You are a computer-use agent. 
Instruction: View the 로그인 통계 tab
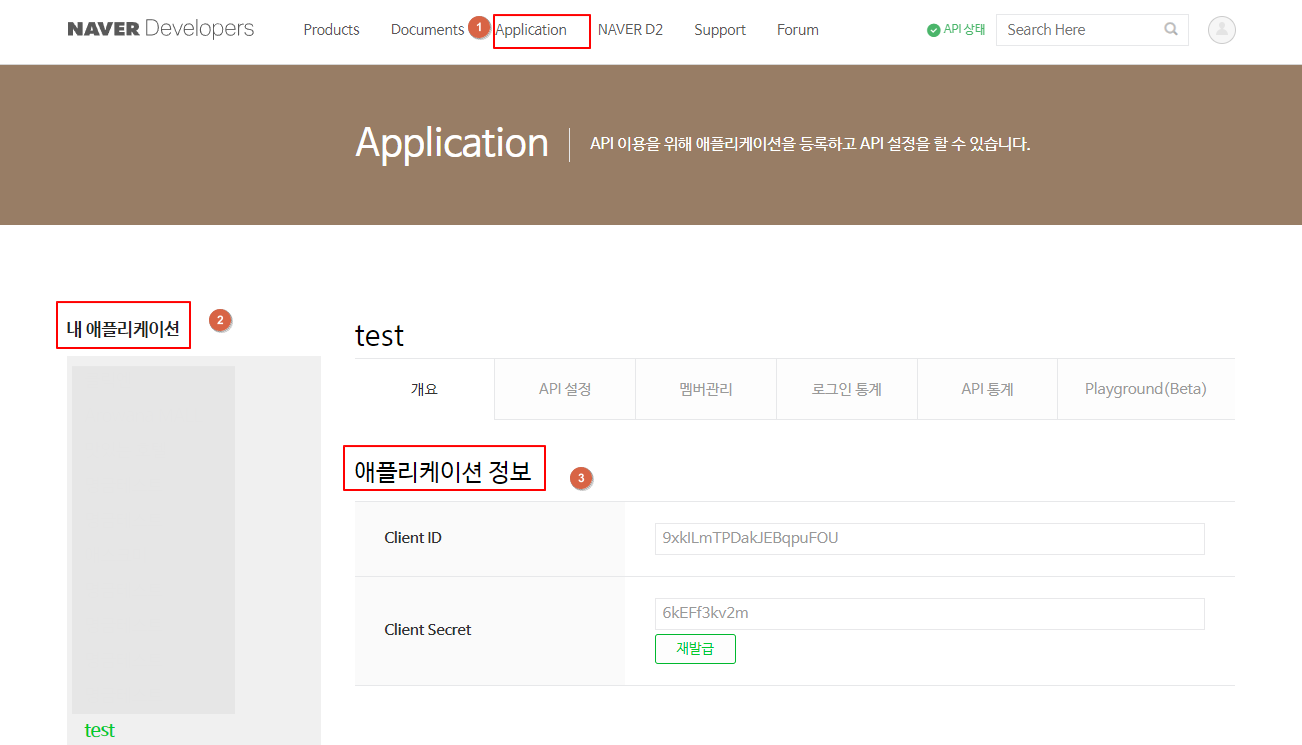(847, 389)
